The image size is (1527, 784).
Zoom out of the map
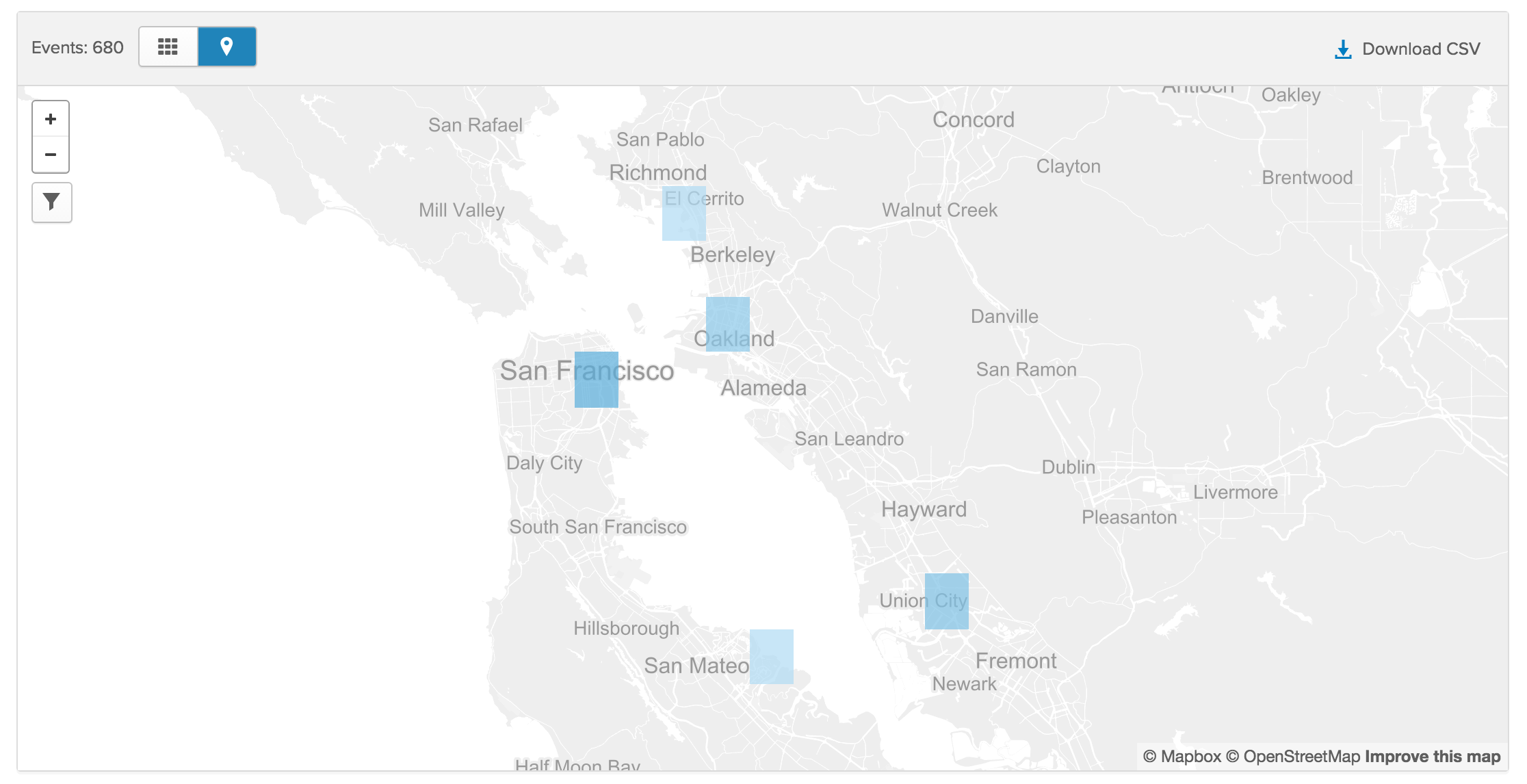point(51,155)
